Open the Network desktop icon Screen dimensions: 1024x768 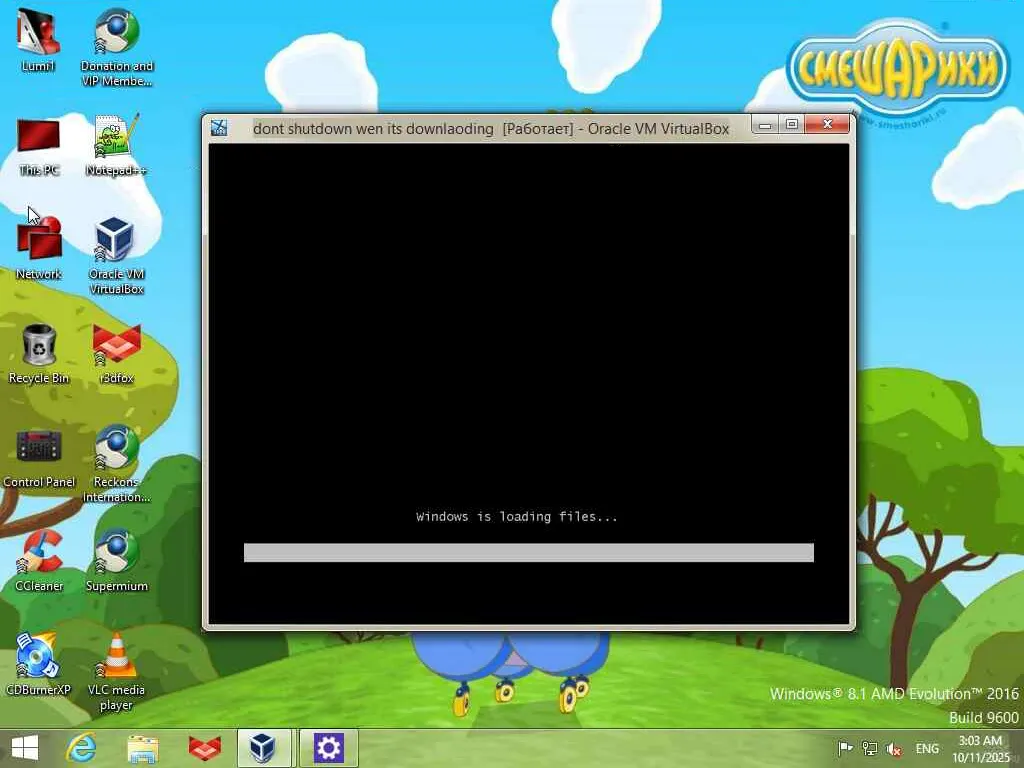point(38,249)
